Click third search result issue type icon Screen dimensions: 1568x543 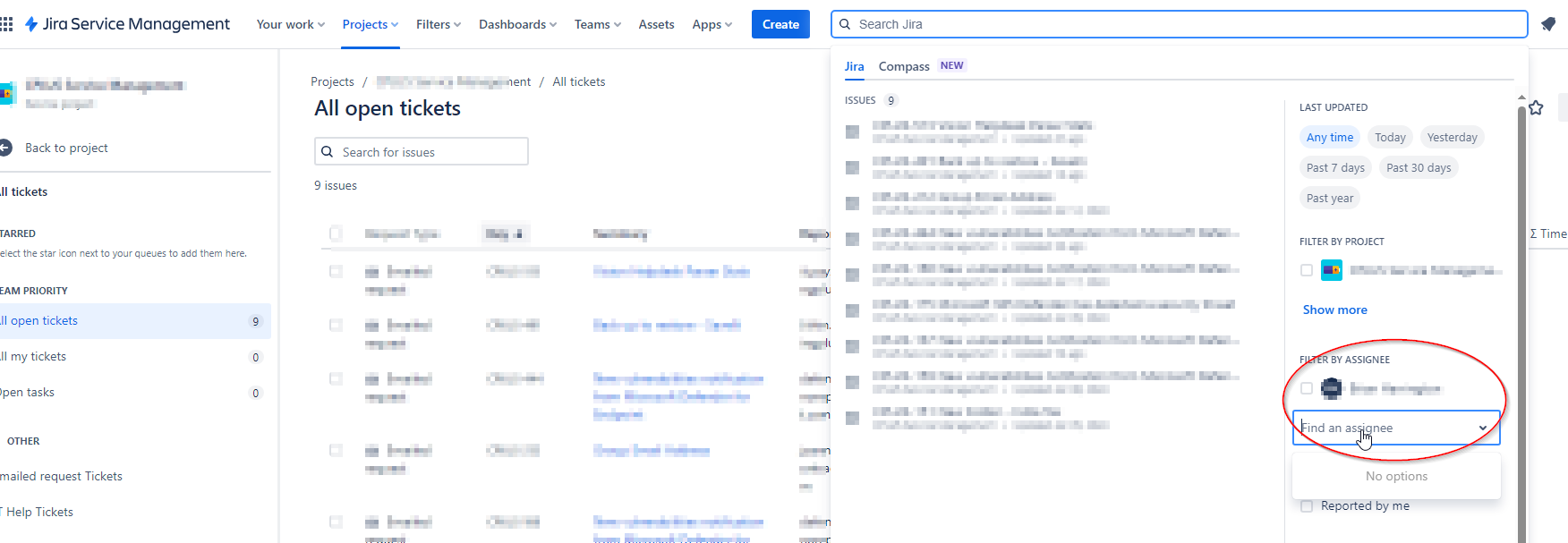(x=852, y=203)
